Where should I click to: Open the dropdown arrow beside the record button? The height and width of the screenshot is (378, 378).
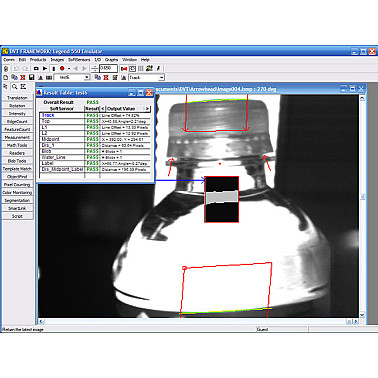[69, 69]
